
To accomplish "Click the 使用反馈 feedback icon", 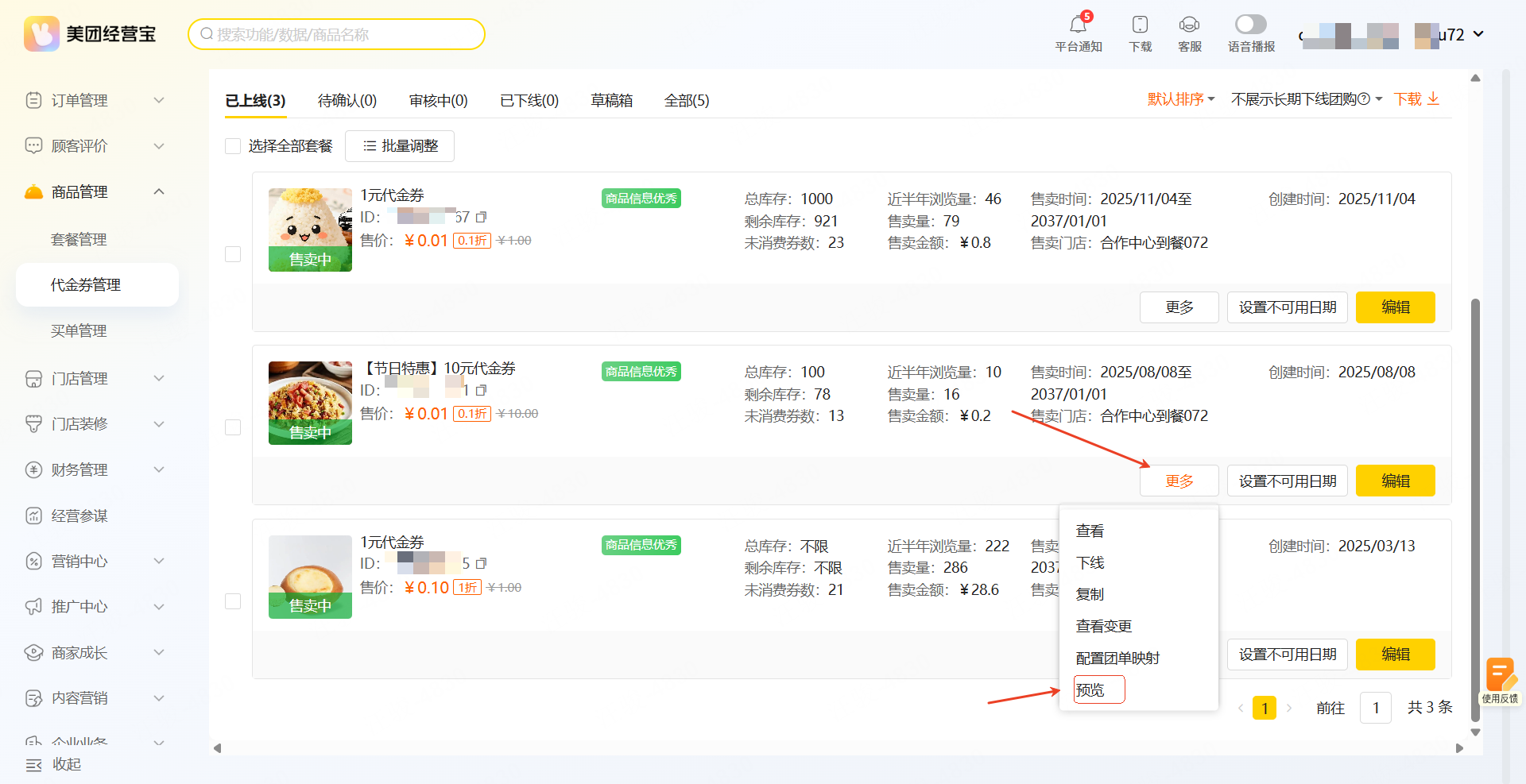I will [1500, 682].
